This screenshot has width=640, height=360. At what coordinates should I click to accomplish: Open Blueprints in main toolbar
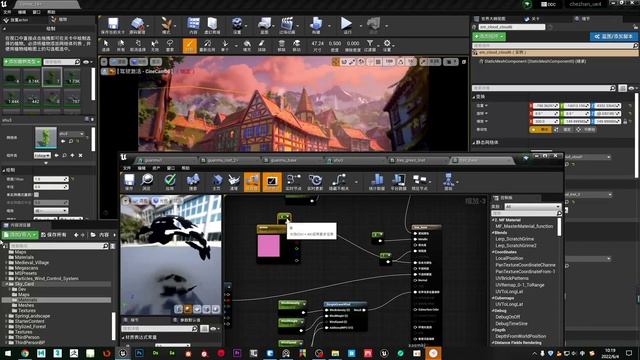[264, 25]
